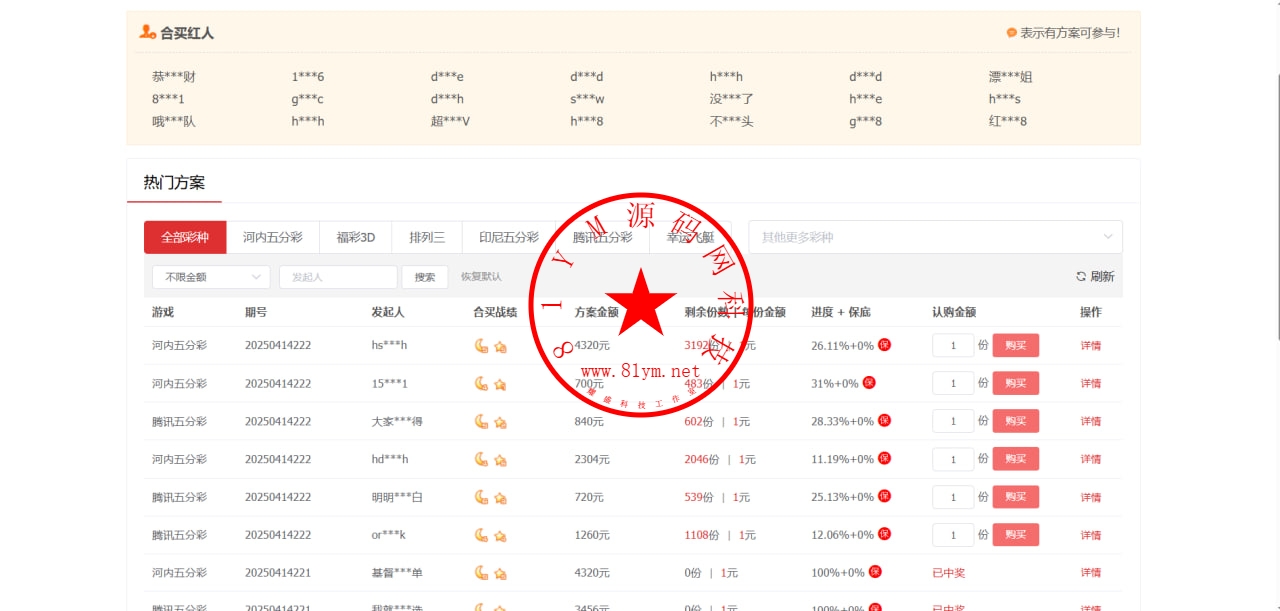Click the share quantity field for 15***1

click(x=953, y=383)
